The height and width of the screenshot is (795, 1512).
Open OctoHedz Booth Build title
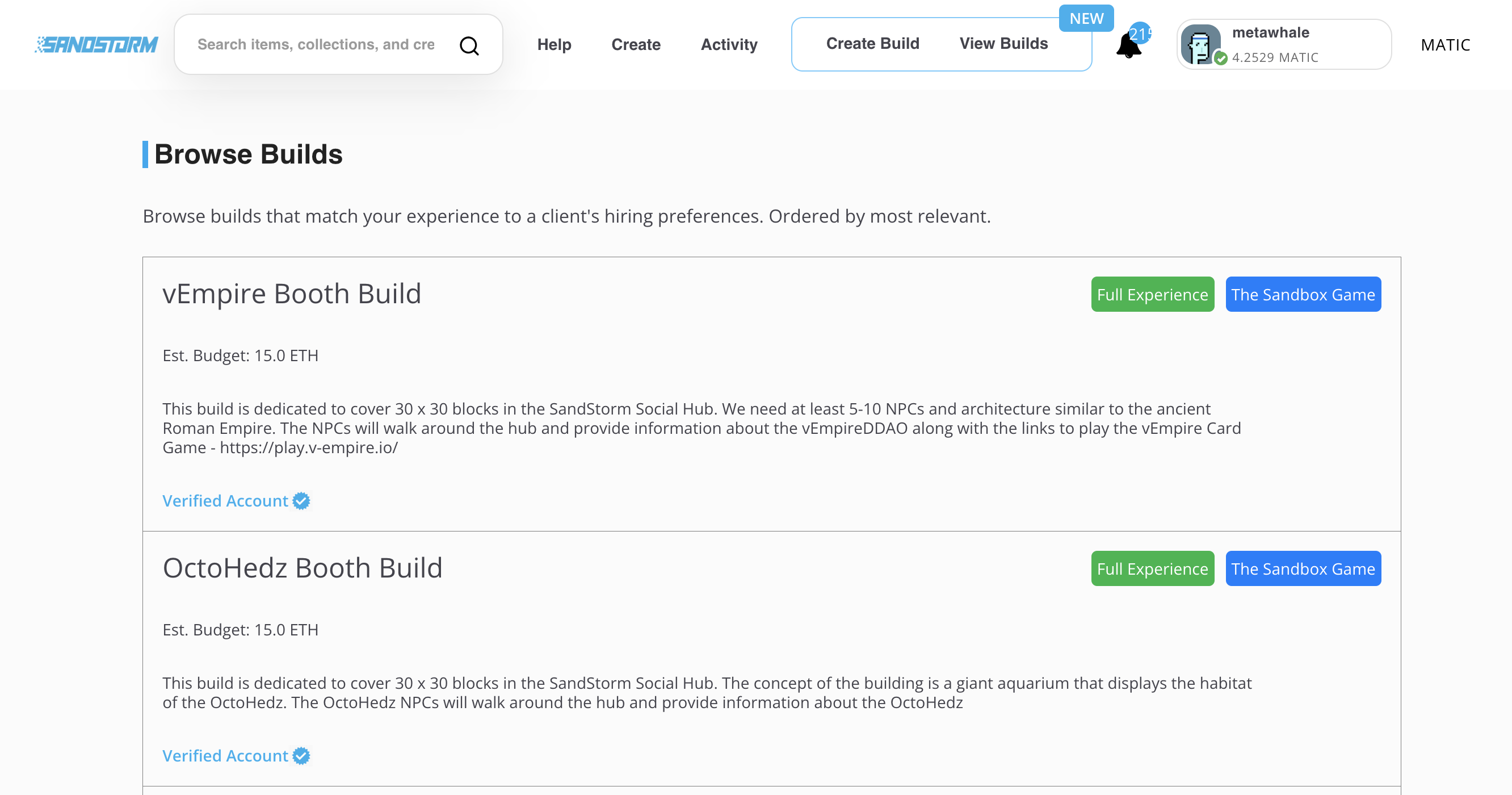pyautogui.click(x=303, y=568)
